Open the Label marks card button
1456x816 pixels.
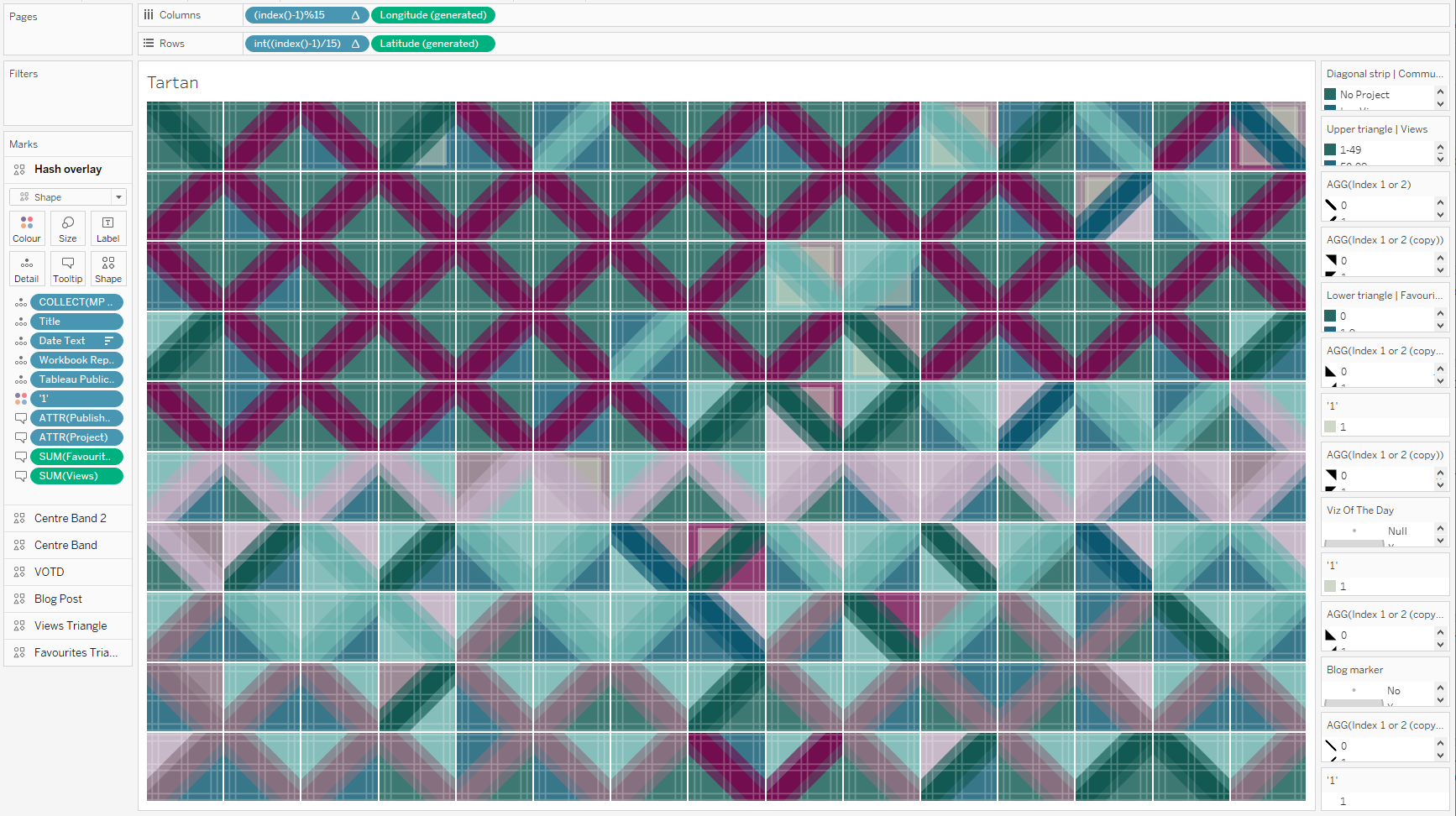108,228
